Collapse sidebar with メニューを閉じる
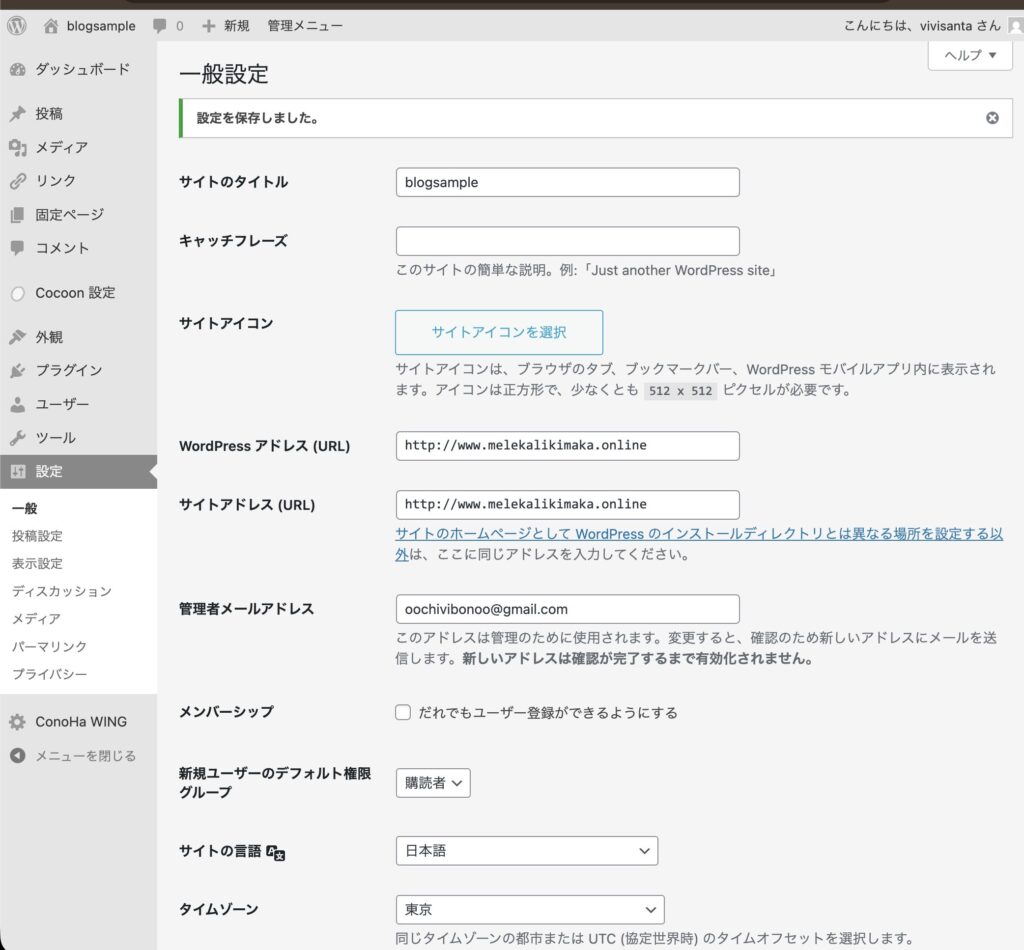1024x950 pixels. (85, 756)
